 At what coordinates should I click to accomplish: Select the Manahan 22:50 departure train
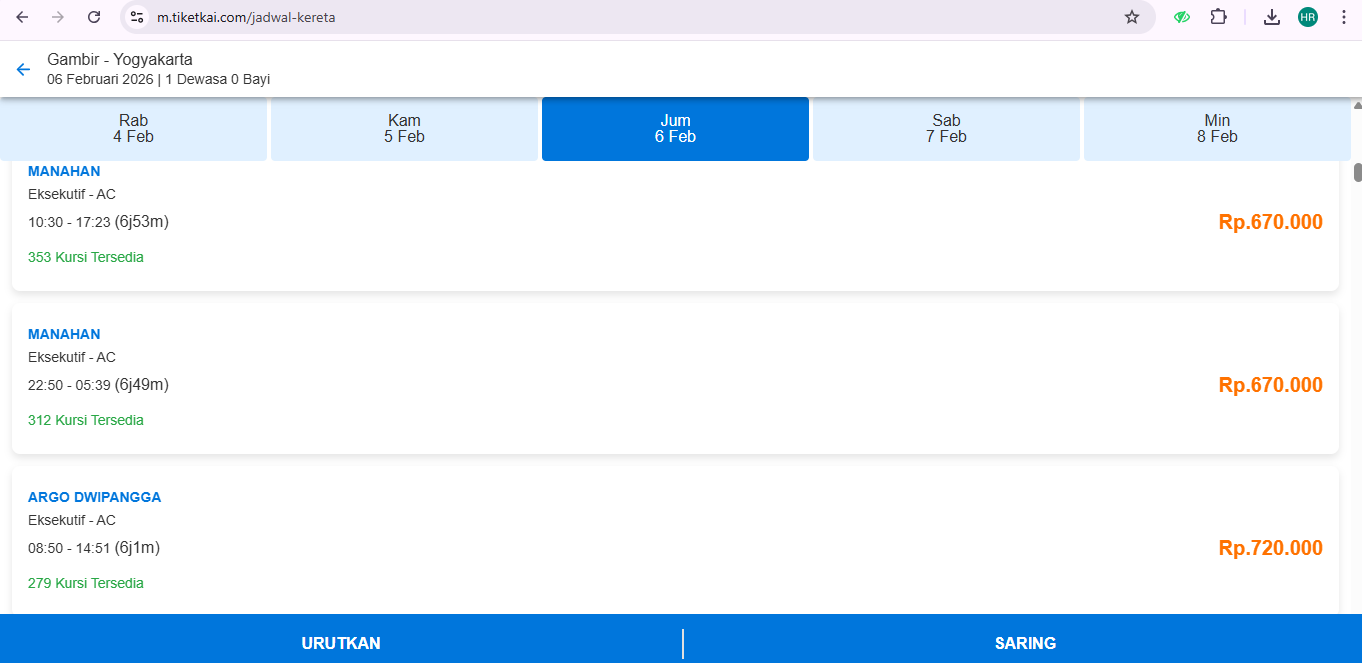pos(675,378)
